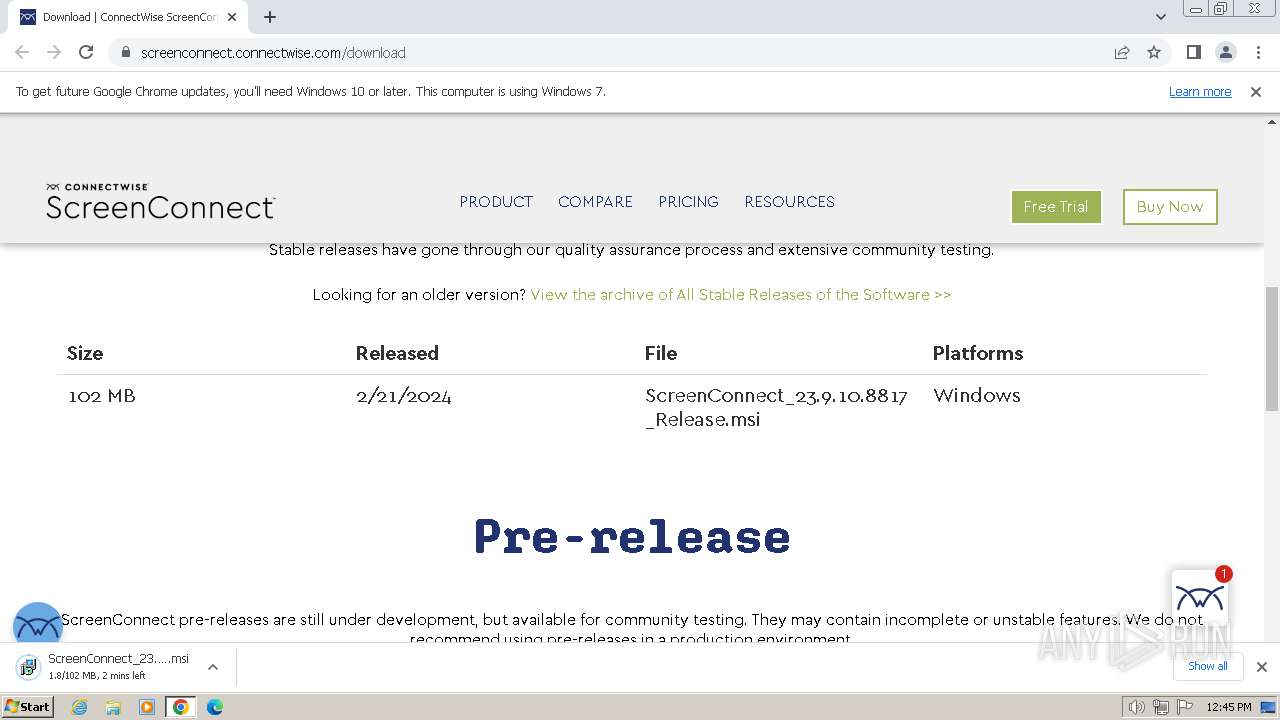Image resolution: width=1280 pixels, height=720 pixels.
Task: Open the Learn more link
Action: pos(1200,91)
